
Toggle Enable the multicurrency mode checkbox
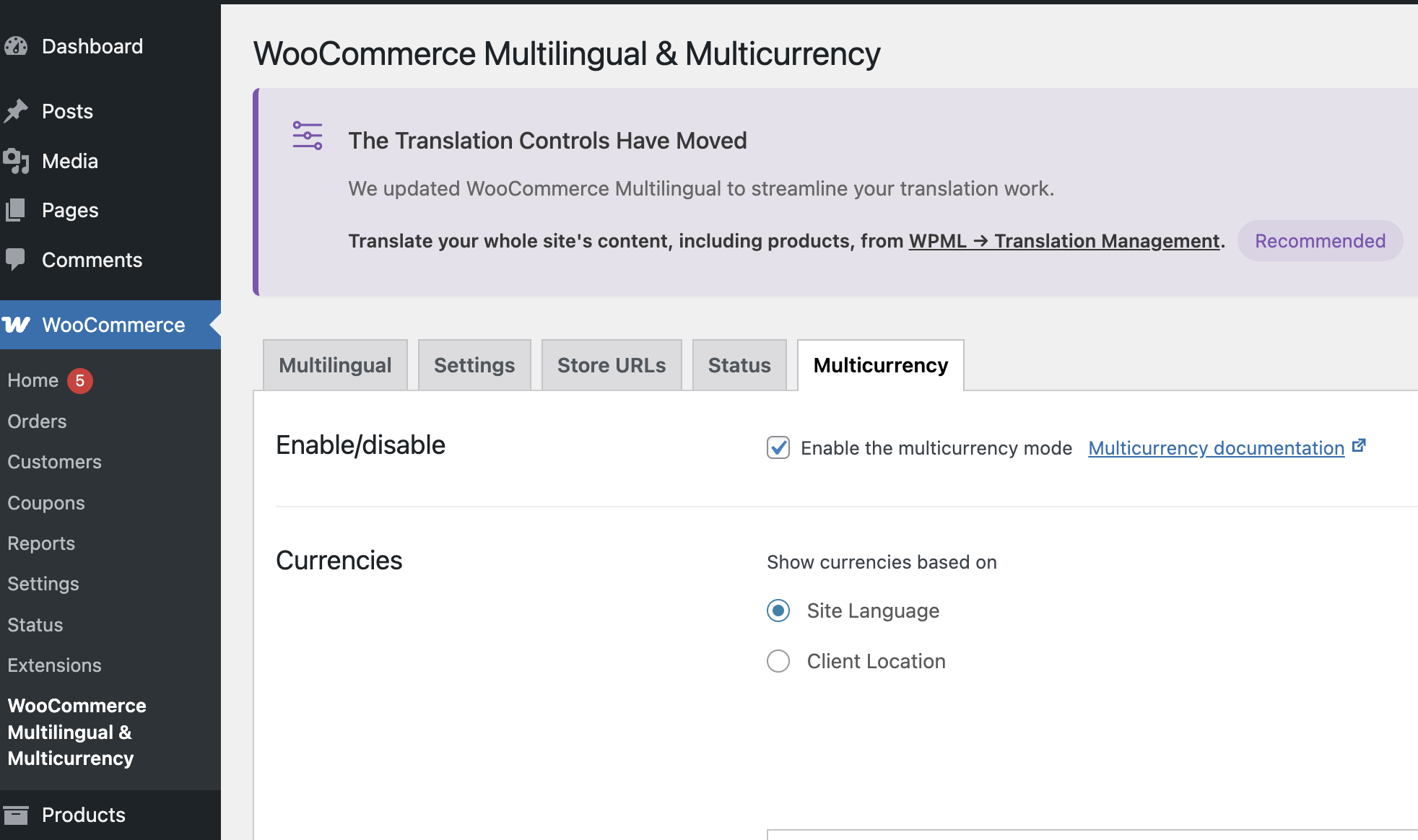[x=778, y=447]
